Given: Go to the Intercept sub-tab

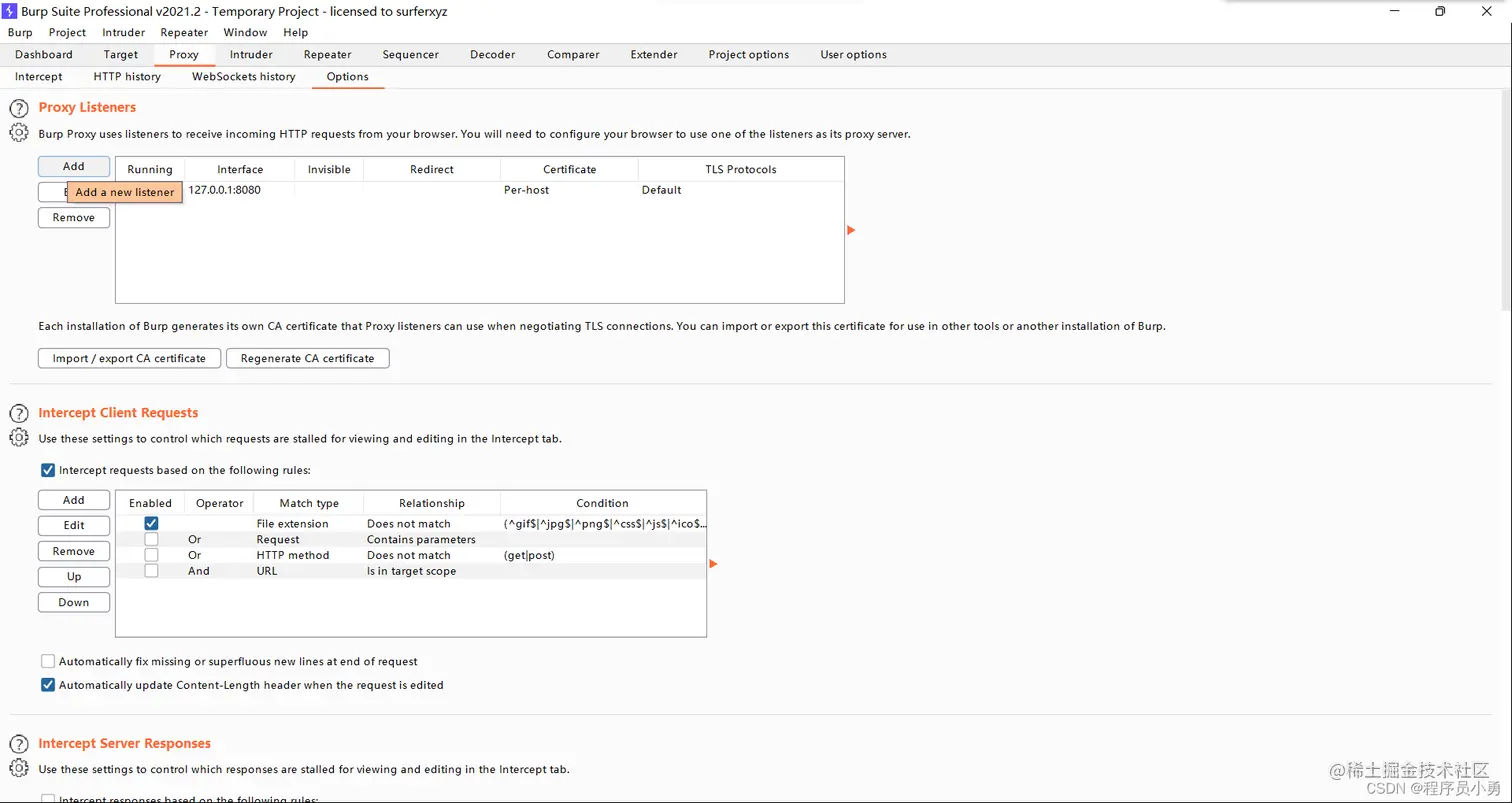Looking at the screenshot, I should pyautogui.click(x=39, y=76).
